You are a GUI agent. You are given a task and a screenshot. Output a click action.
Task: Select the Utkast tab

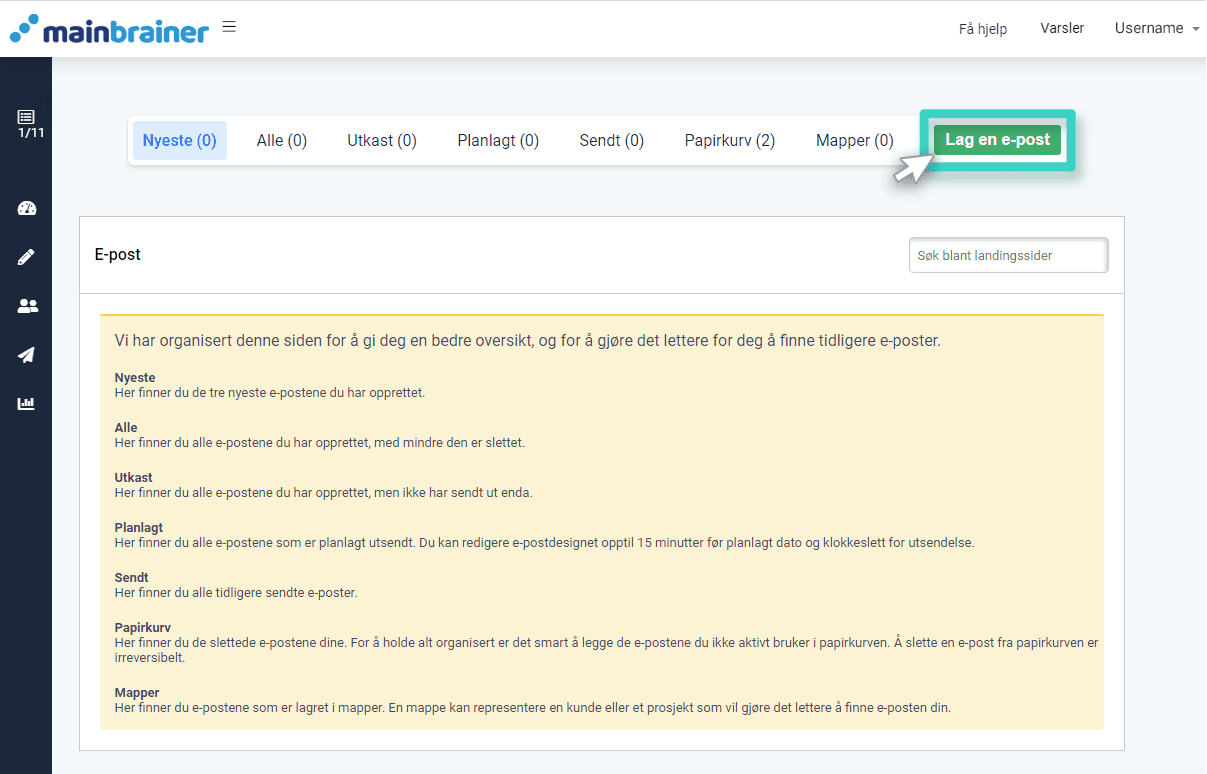pyautogui.click(x=381, y=140)
